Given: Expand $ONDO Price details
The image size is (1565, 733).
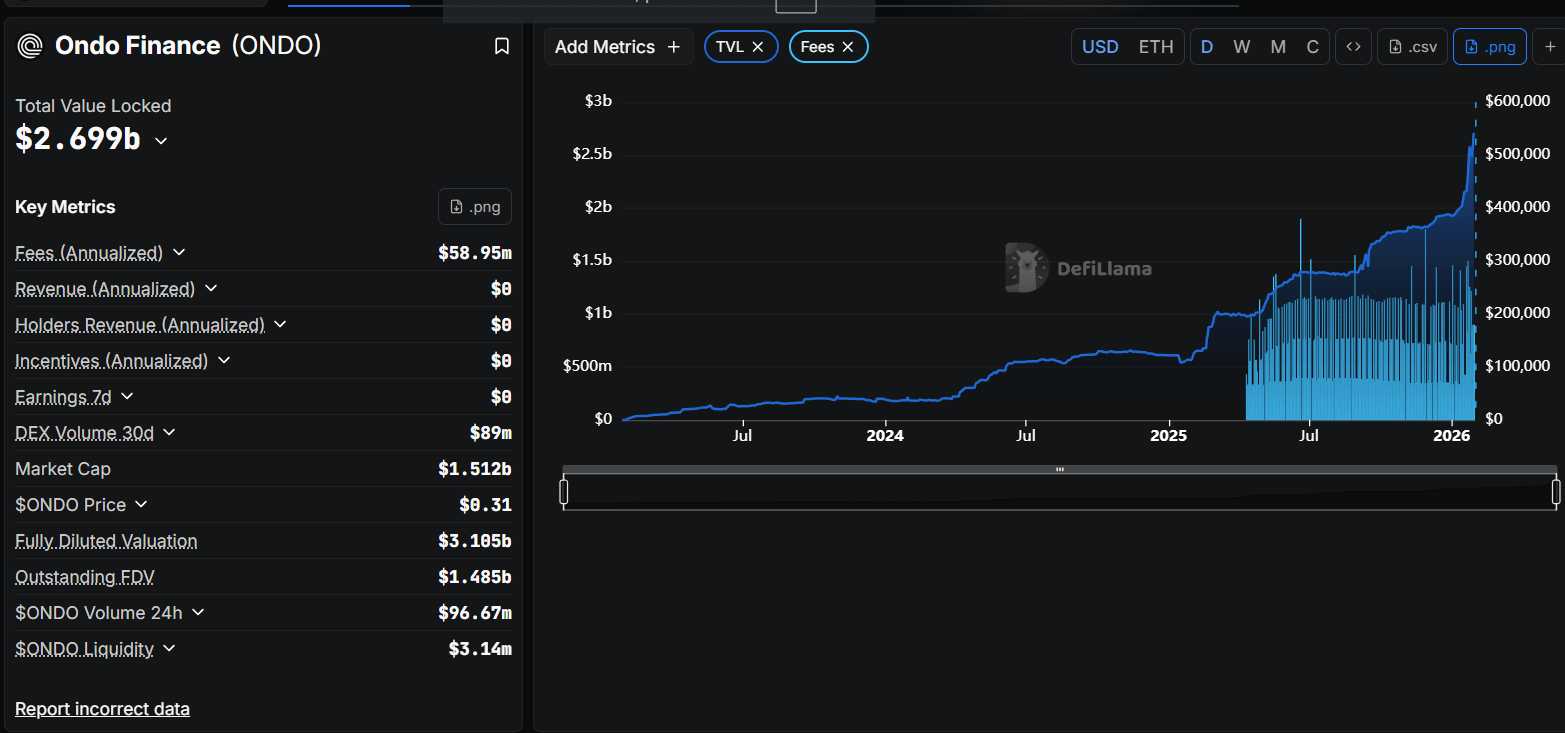Looking at the screenshot, I should point(141,504).
